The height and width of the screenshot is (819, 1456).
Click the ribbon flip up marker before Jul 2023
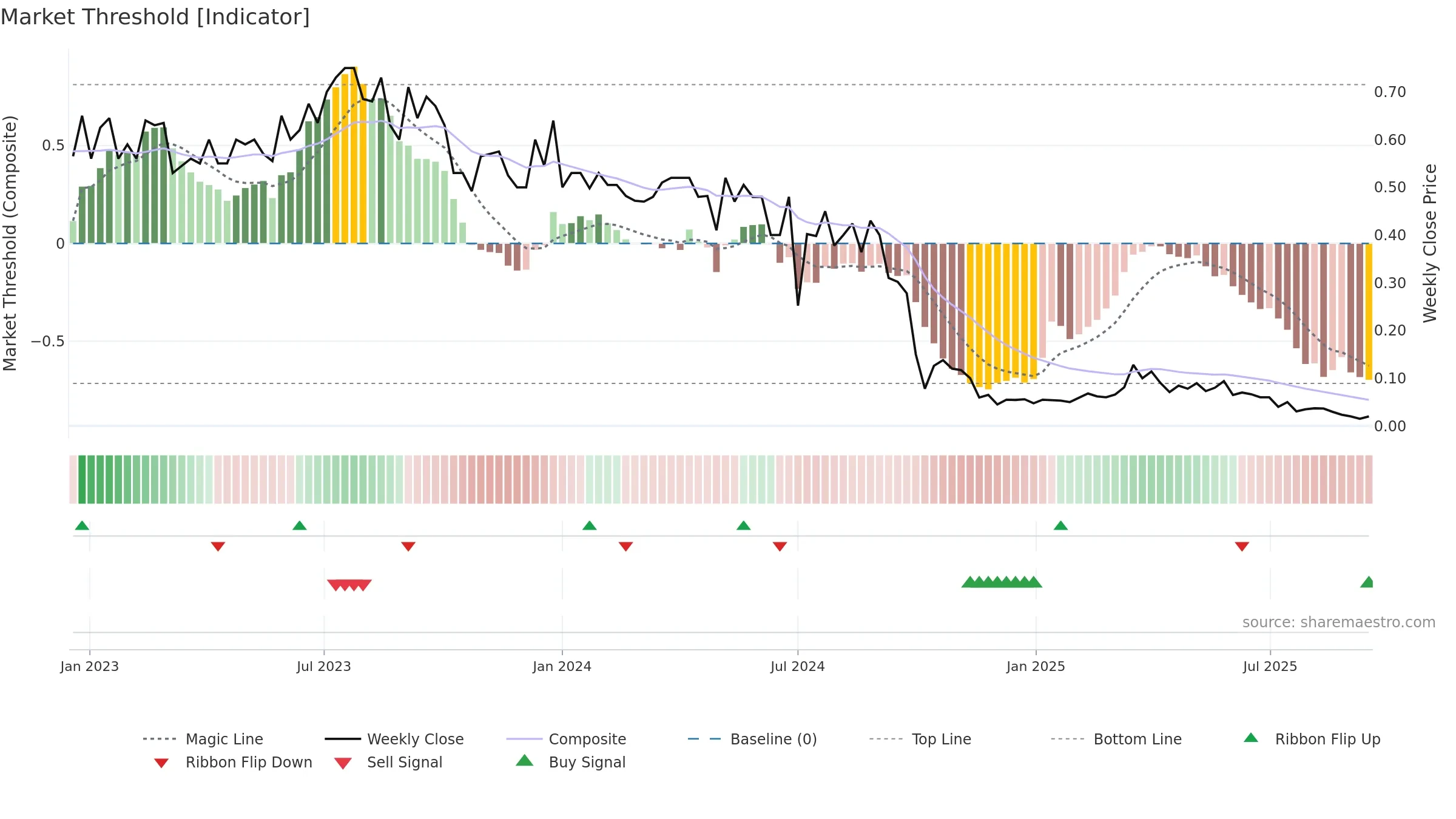pyautogui.click(x=299, y=525)
